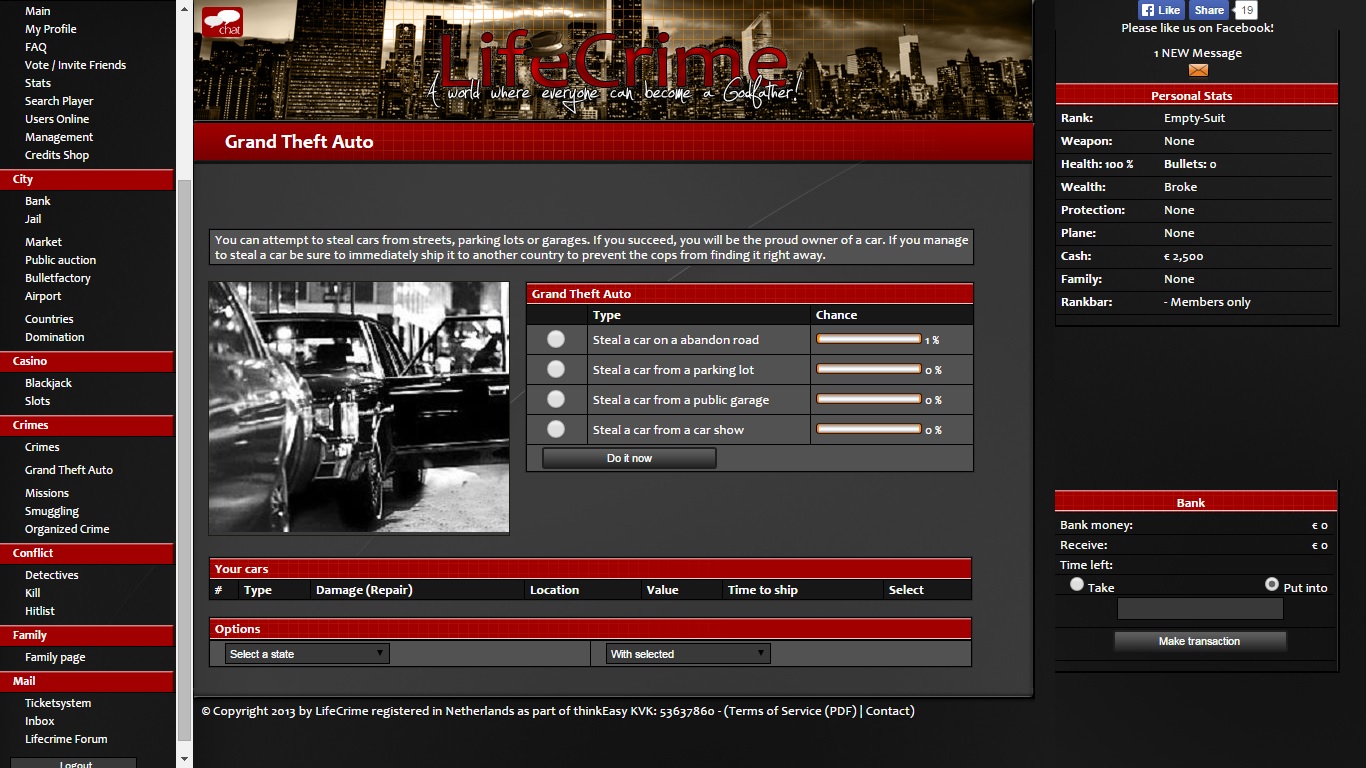Viewport: 1366px width, 768px height.
Task: Go to Vote / Invite Friends
Action: [76, 65]
